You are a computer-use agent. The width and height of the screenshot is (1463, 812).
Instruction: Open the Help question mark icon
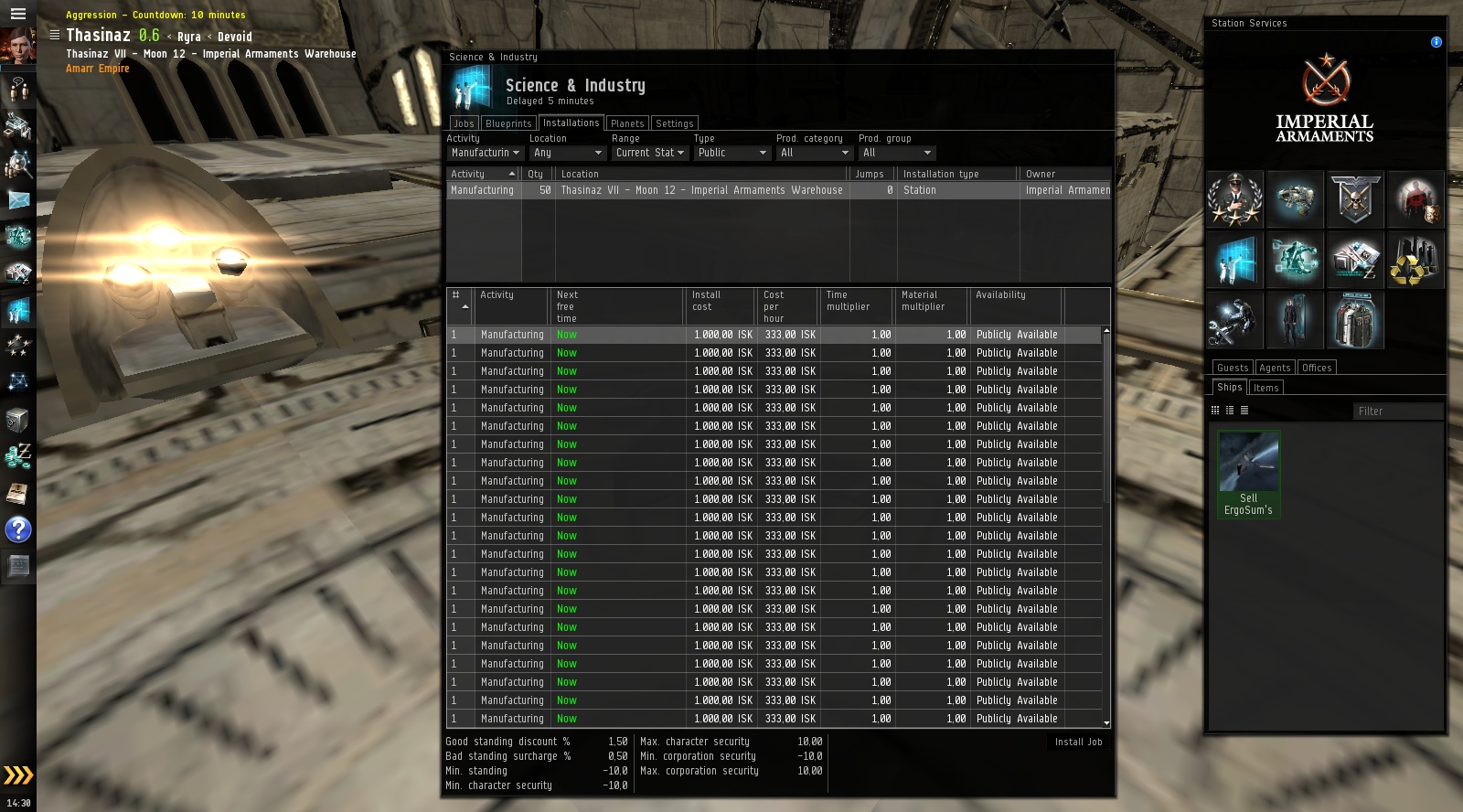18,529
